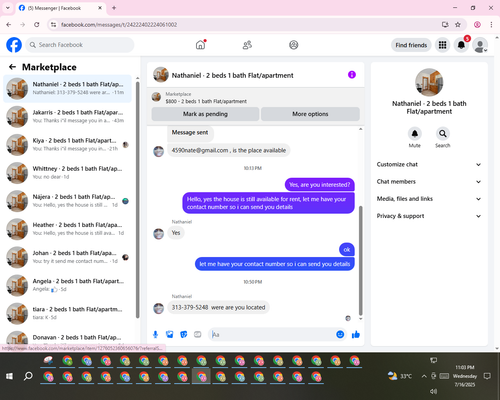Open a new browser tab

coord(114,8)
